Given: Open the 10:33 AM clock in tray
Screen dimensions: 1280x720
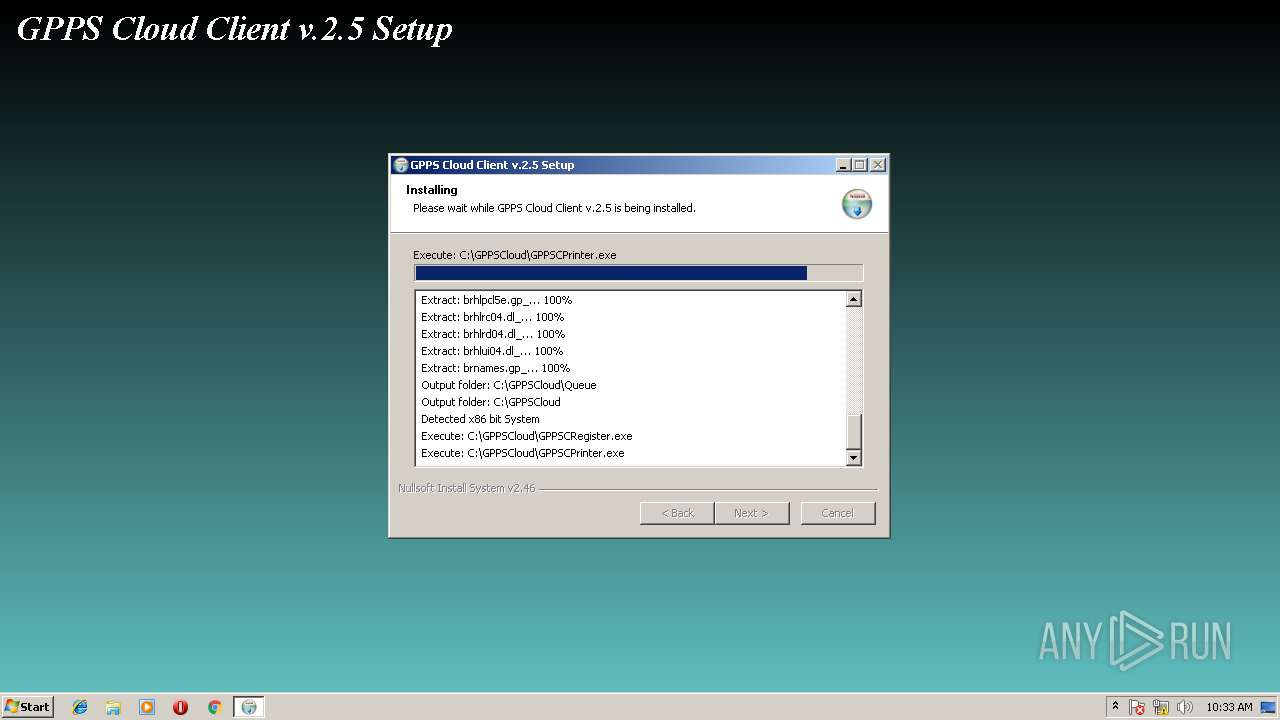Looking at the screenshot, I should click(1229, 707).
